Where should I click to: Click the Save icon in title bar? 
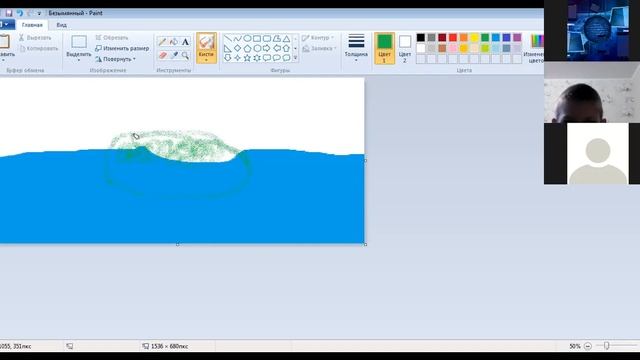[x=9, y=13]
